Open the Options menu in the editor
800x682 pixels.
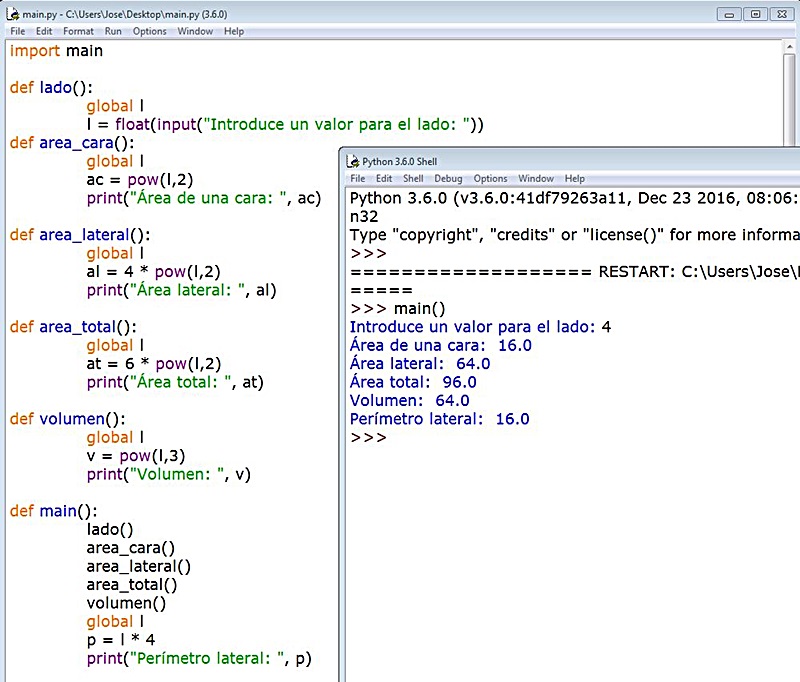149,31
